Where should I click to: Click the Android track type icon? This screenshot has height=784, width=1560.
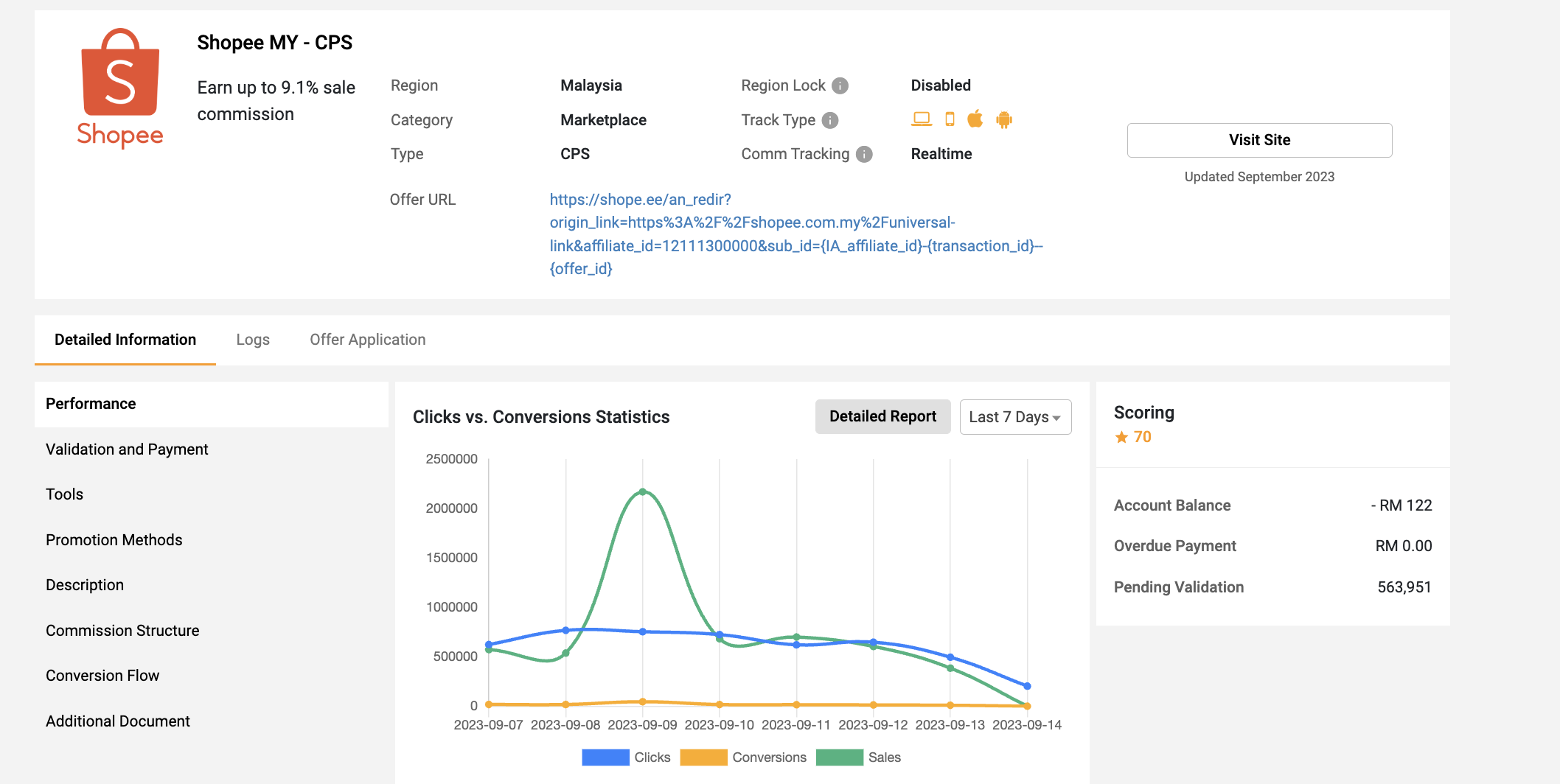point(1004,119)
